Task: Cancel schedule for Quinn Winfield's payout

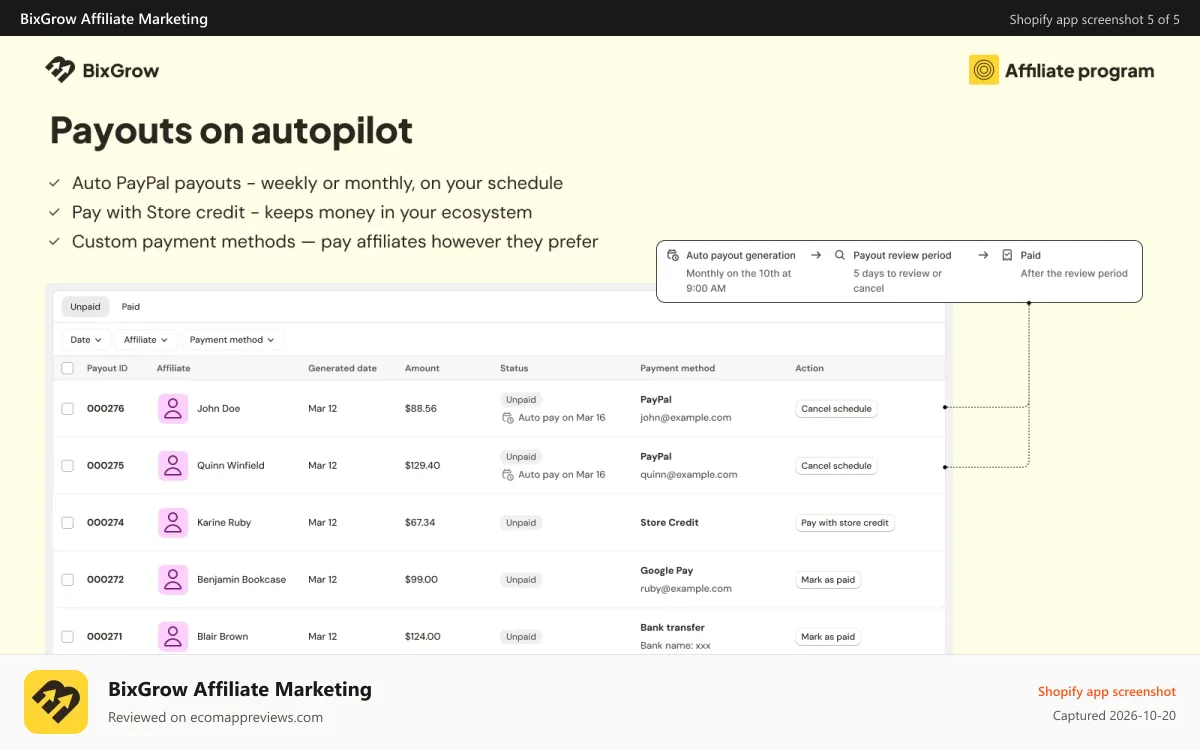Action: coord(837,465)
